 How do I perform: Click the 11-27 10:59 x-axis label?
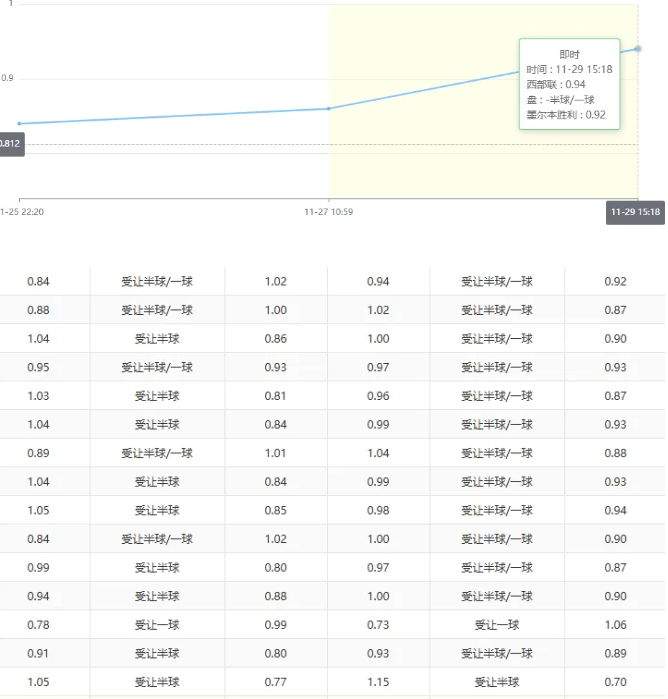point(329,212)
